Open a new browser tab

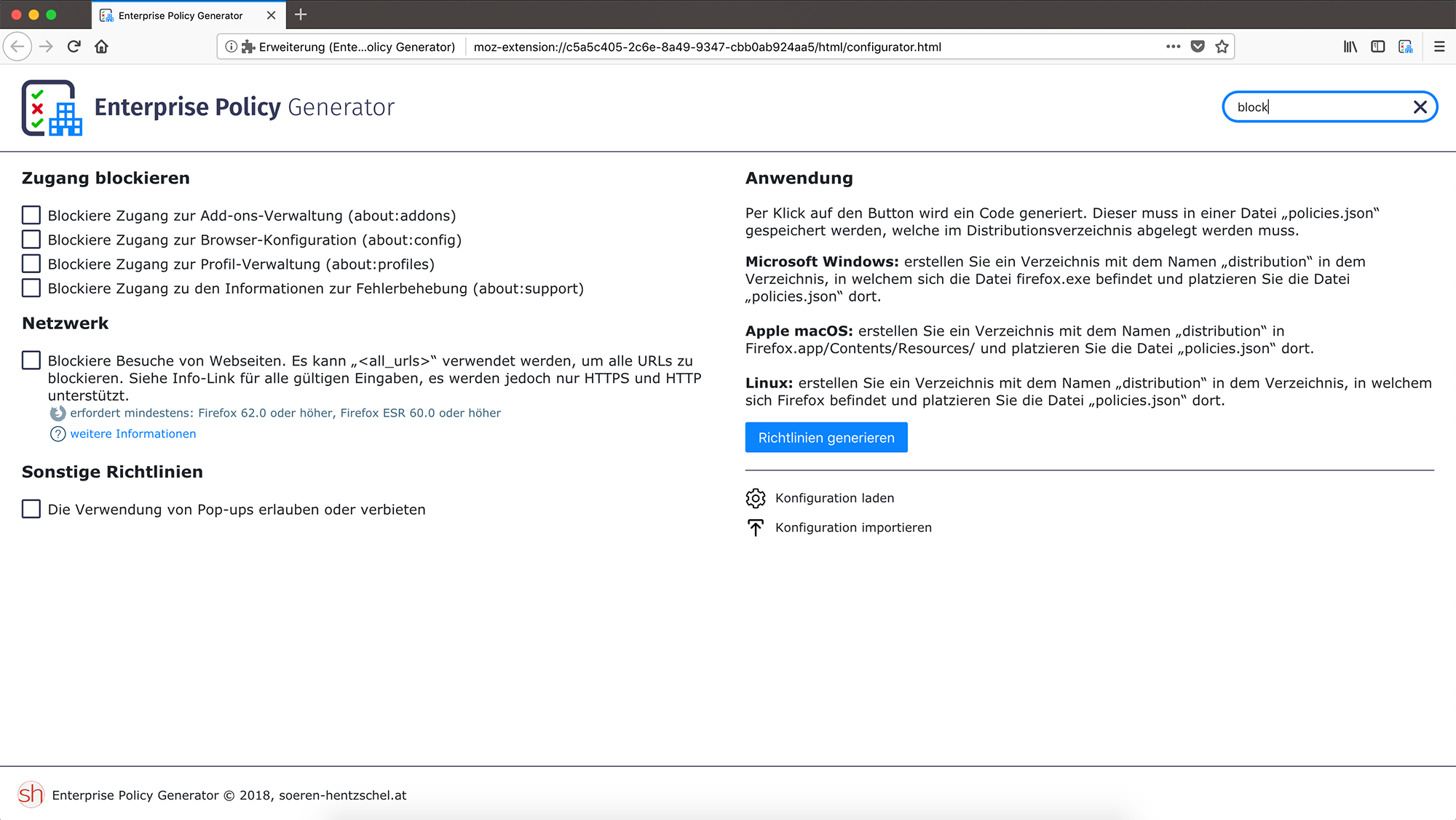coord(301,15)
